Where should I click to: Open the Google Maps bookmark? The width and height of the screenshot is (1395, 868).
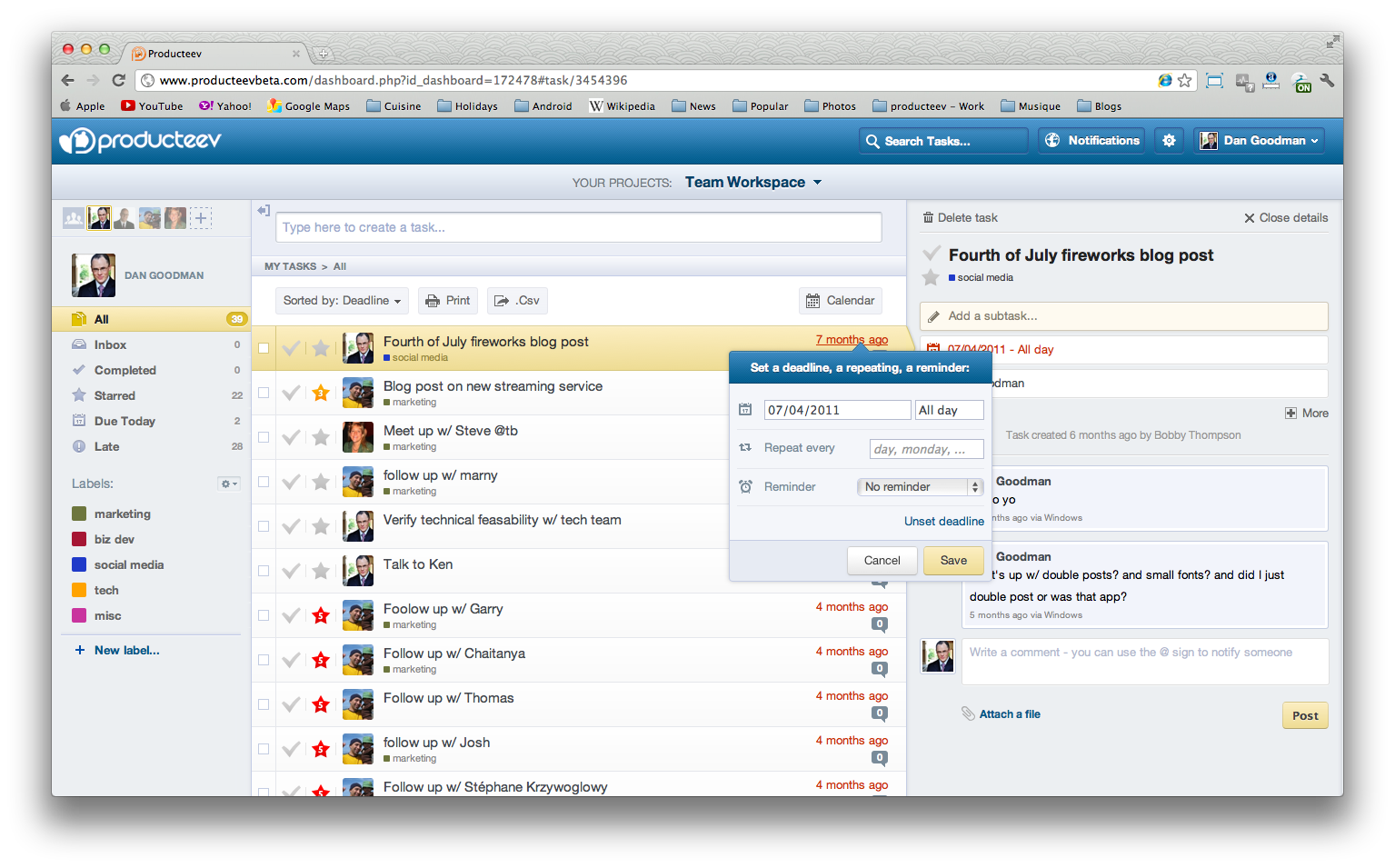tap(309, 106)
